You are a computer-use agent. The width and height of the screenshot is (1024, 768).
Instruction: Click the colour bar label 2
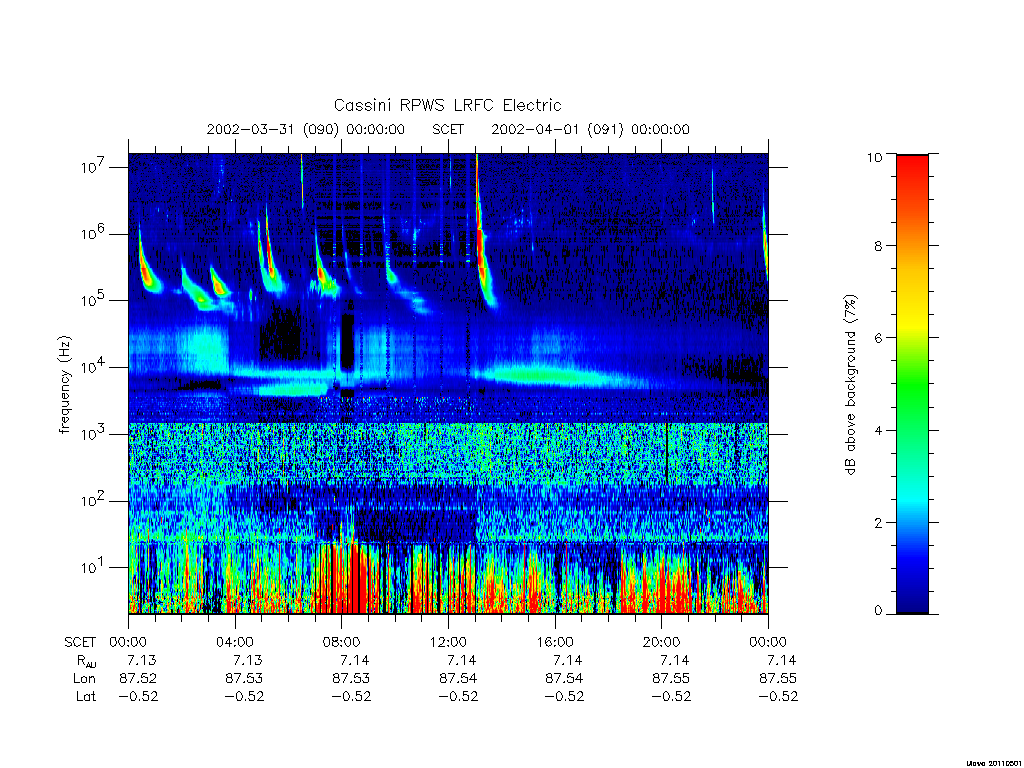point(878,522)
